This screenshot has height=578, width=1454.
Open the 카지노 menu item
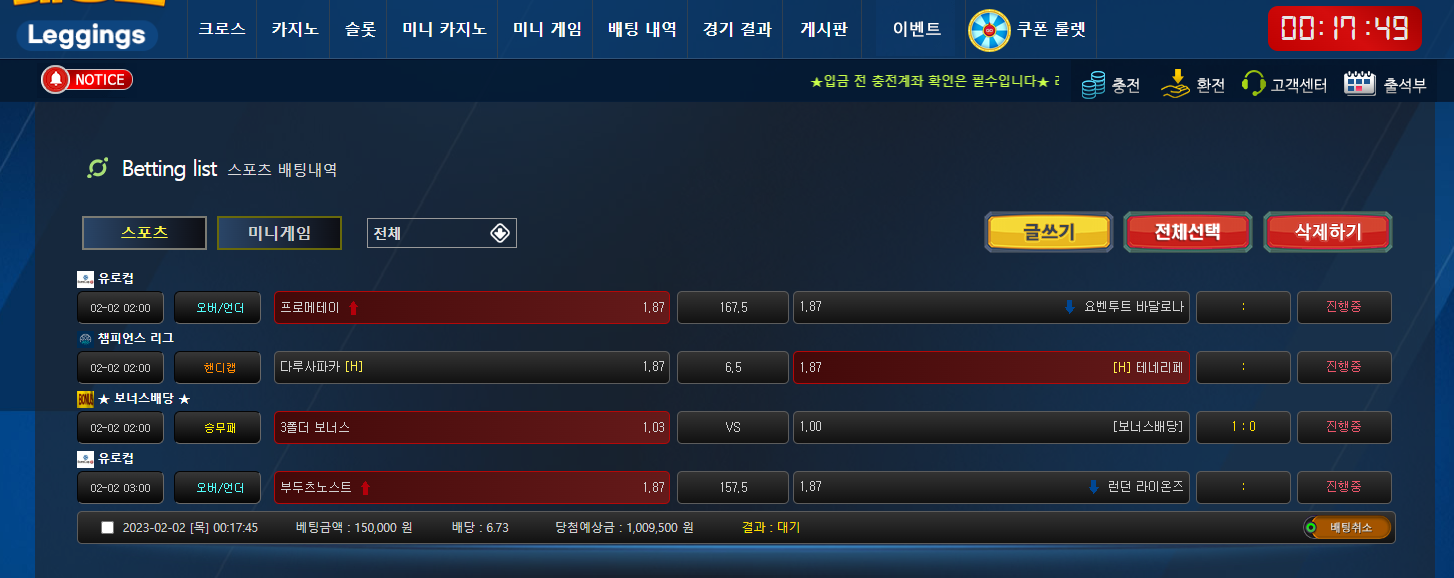coord(294,29)
